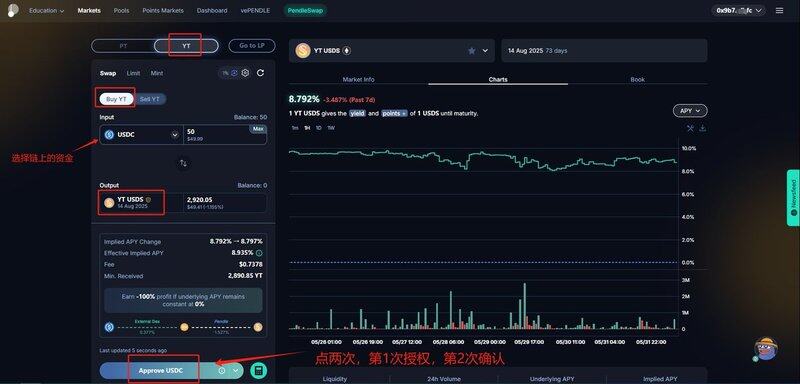Expand Approve USDC options chevron

point(236,371)
